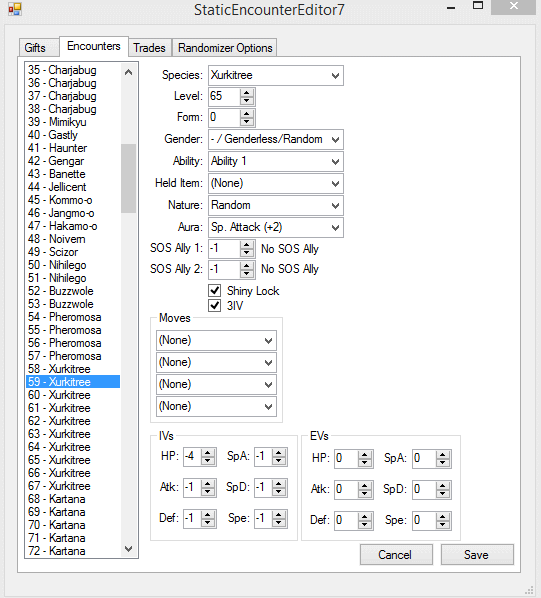Click the Save button
Screen dimensions: 541x598
(477, 555)
